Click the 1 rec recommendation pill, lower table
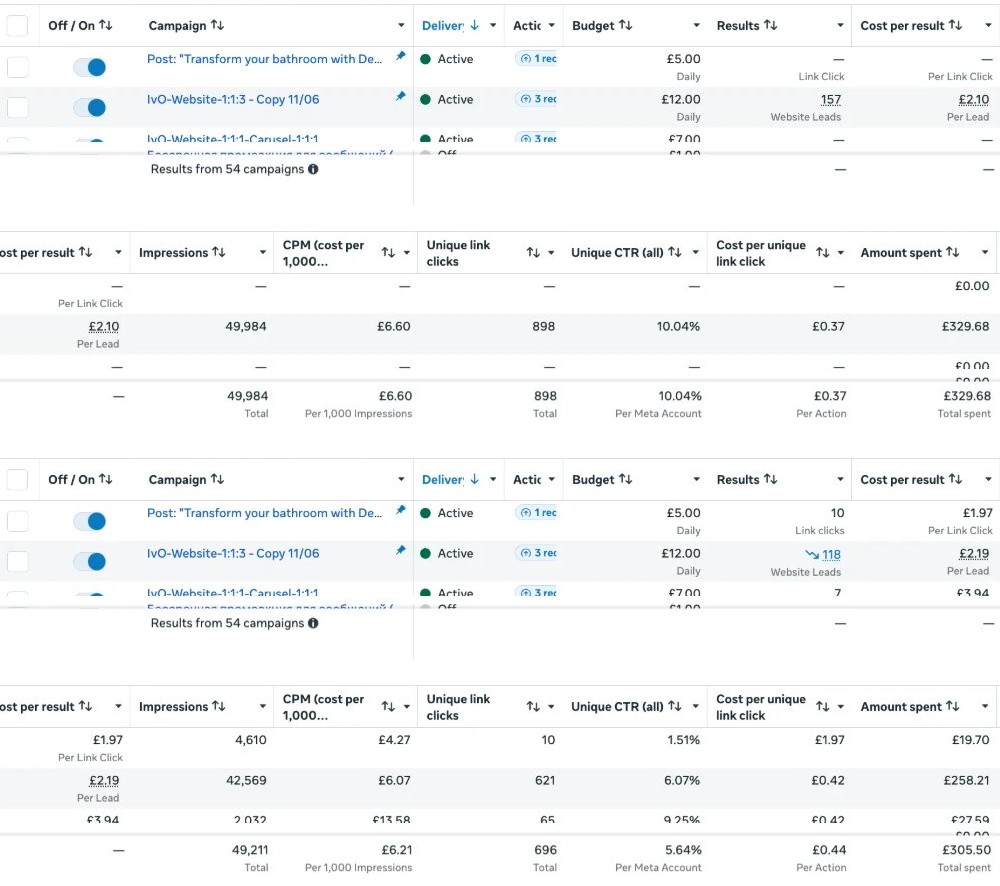 point(536,513)
